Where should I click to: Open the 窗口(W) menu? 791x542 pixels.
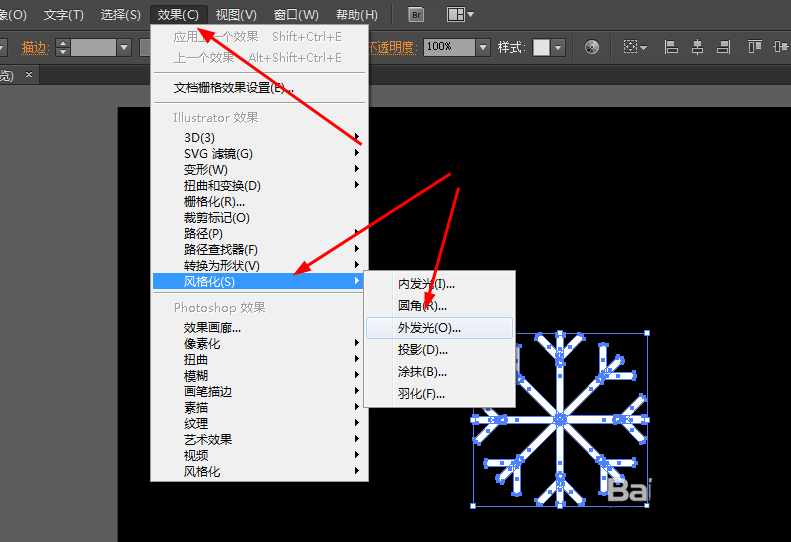296,15
